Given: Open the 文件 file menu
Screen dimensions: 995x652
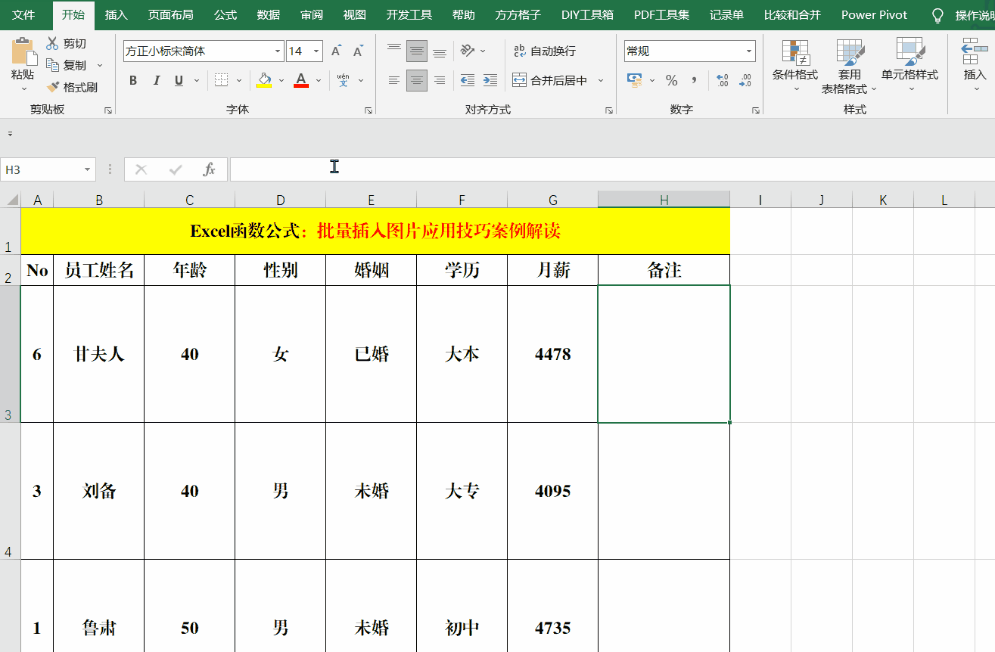Looking at the screenshot, I should [x=23, y=15].
